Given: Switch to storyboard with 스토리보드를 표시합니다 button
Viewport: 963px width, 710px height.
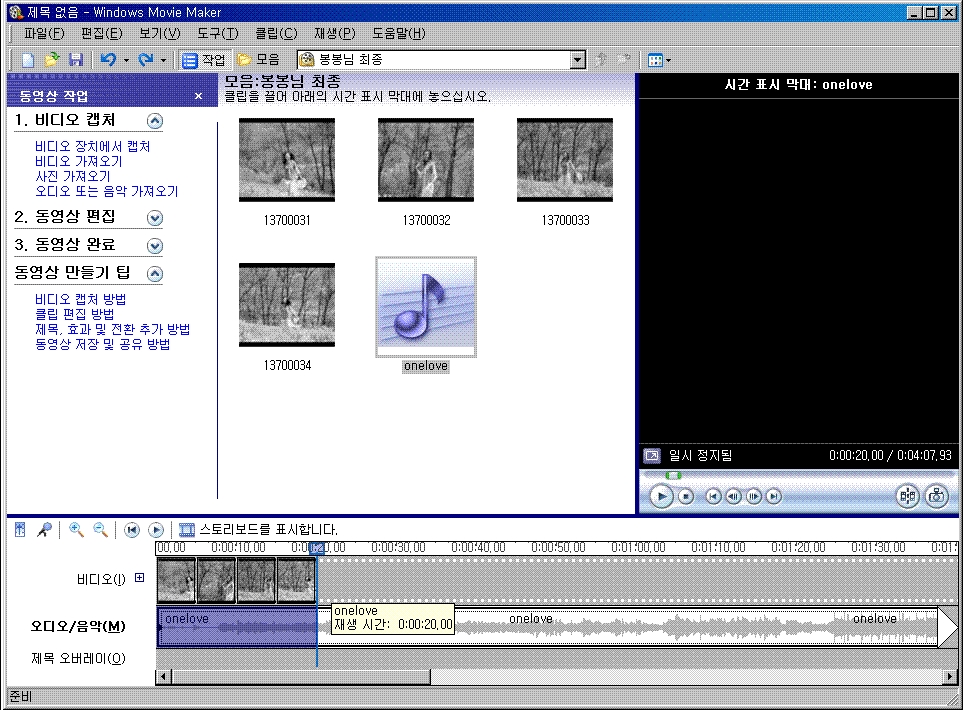Looking at the screenshot, I should tap(259, 529).
